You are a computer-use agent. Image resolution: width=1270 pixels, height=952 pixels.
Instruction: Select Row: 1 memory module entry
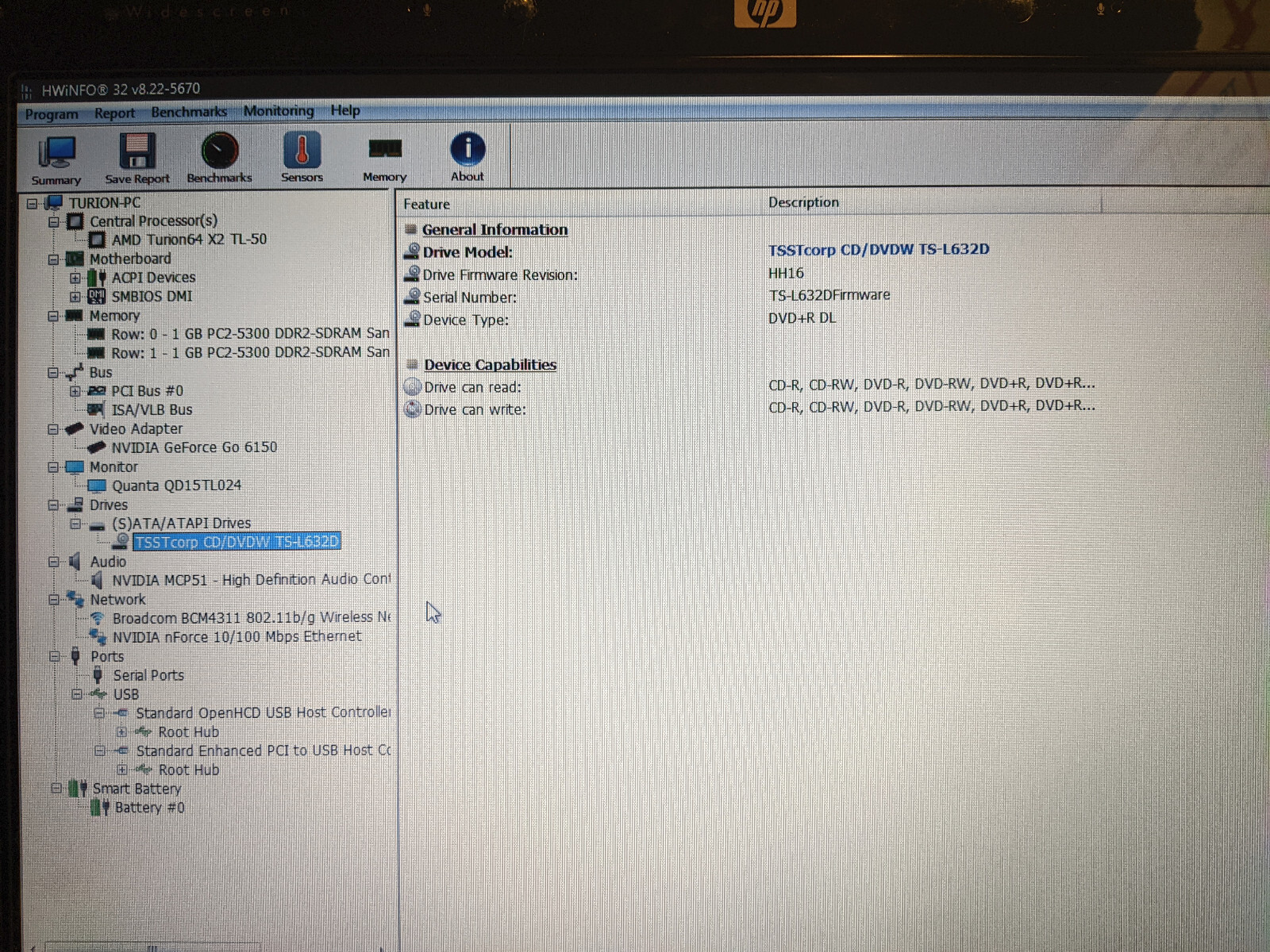pos(250,353)
